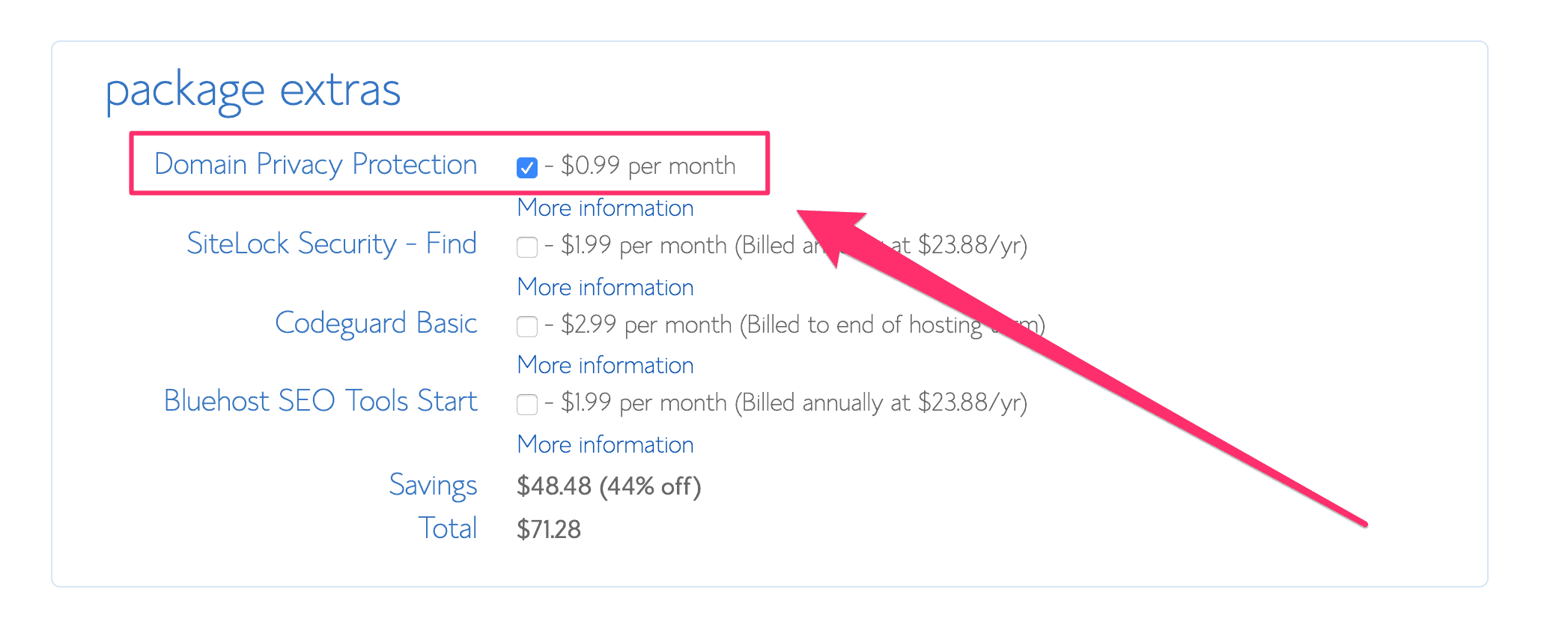Click the Total value $71.28

point(548,529)
